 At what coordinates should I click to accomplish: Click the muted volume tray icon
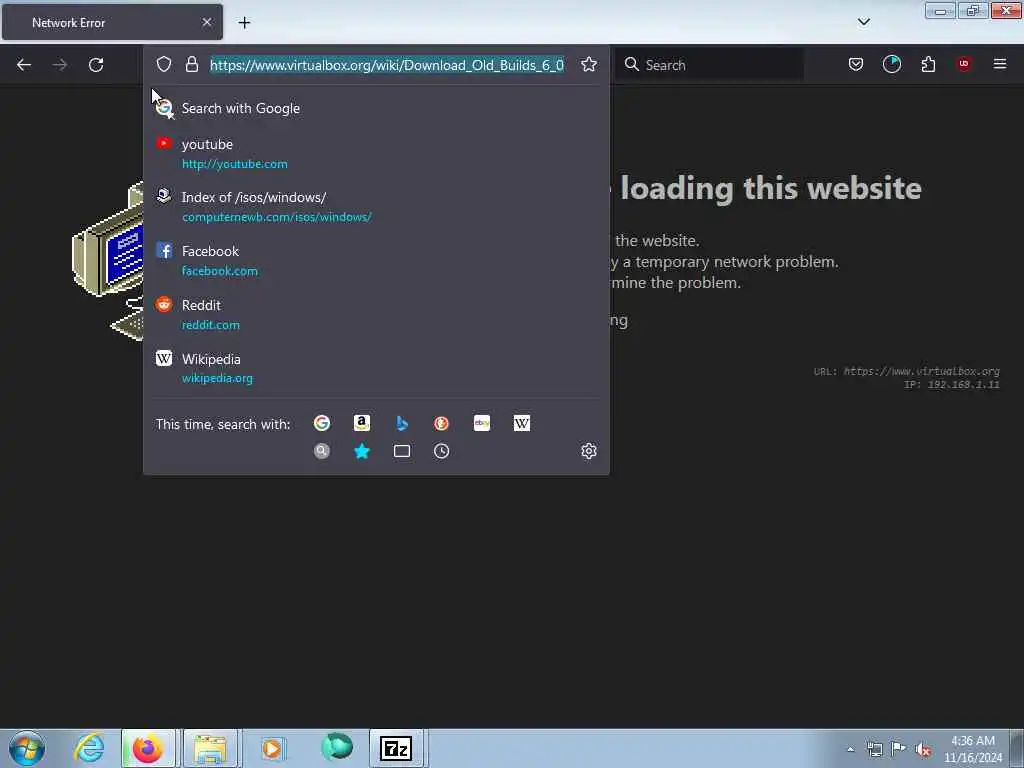click(923, 750)
